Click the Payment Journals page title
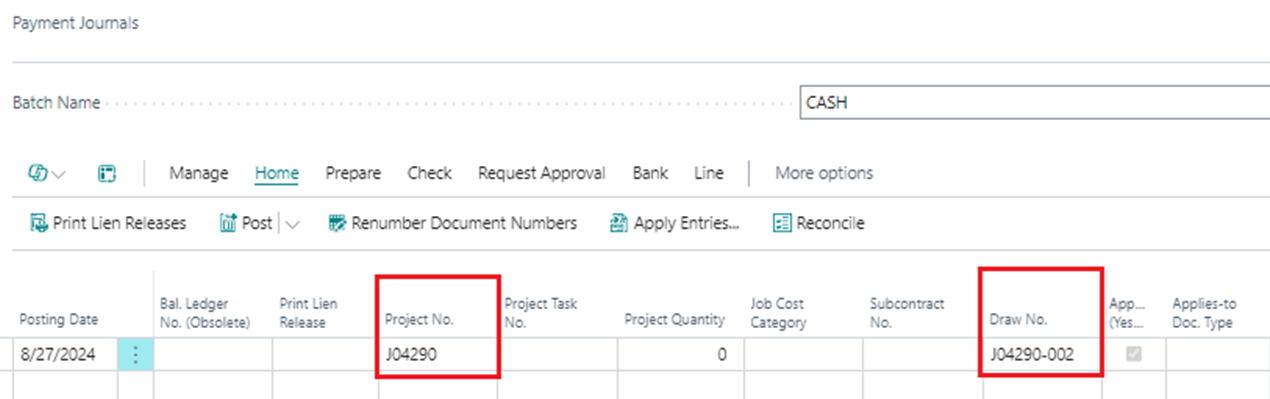This screenshot has width=1270, height=399. (75, 23)
